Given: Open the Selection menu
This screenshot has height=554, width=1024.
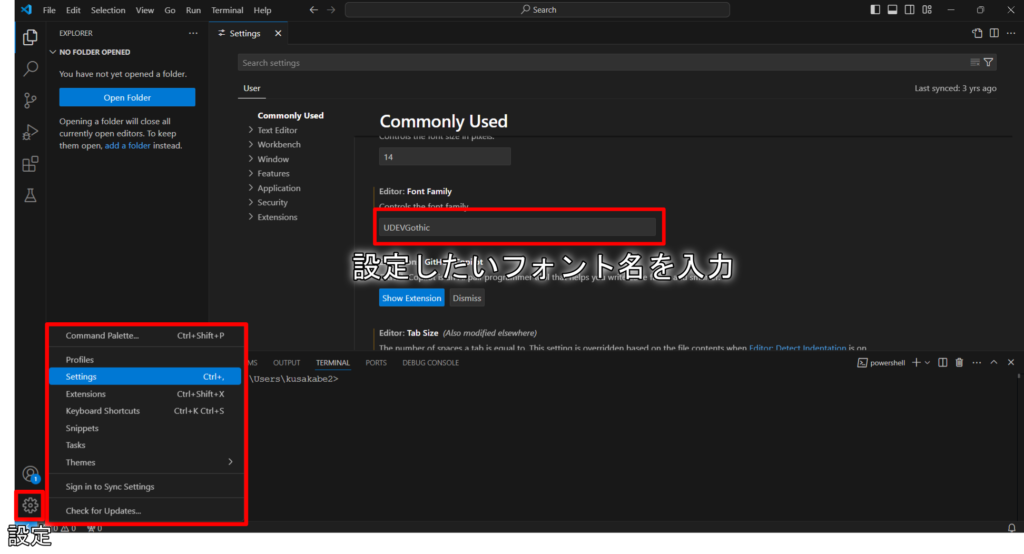Looking at the screenshot, I should point(108,10).
